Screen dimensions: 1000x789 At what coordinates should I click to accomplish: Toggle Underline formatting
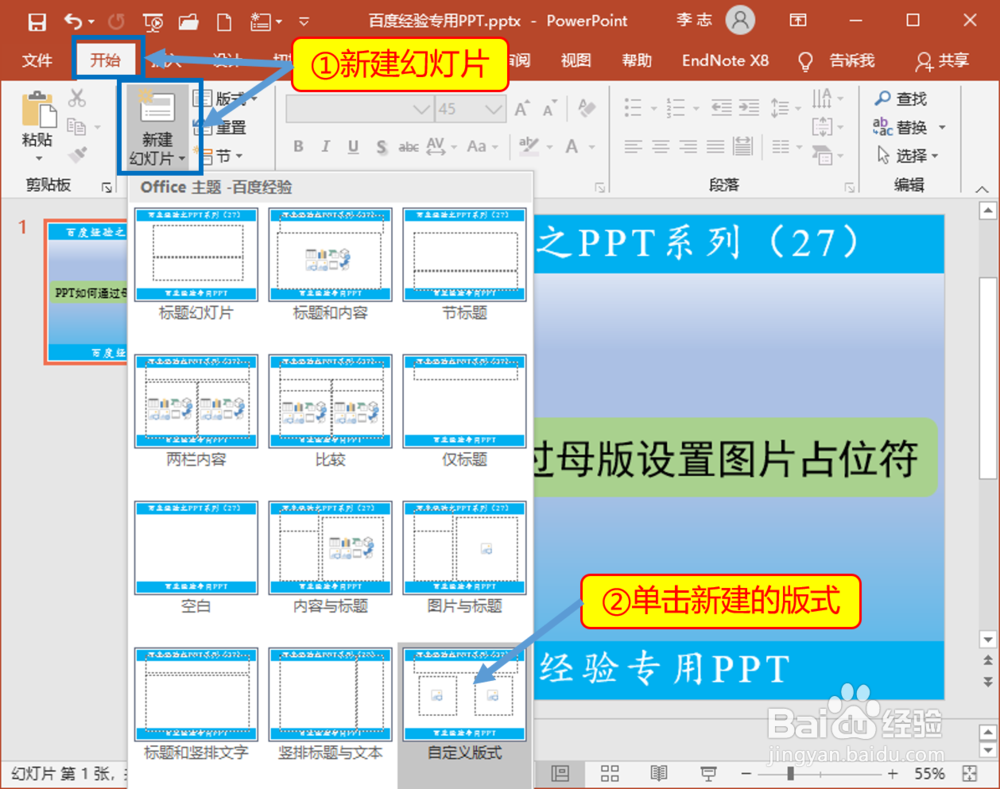pos(353,147)
